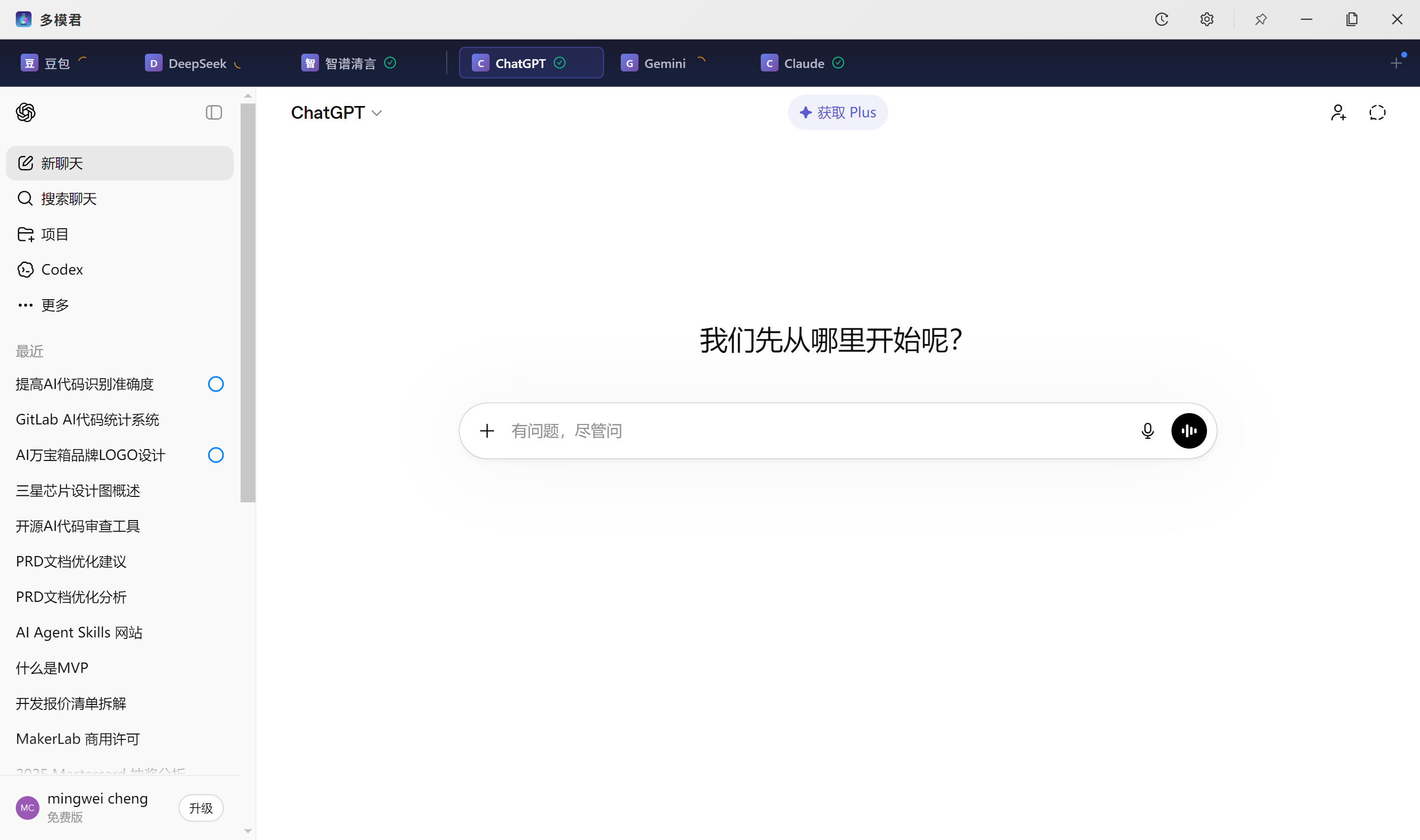Click green check status on Claude tab
This screenshot has width=1420, height=840.
click(x=838, y=63)
